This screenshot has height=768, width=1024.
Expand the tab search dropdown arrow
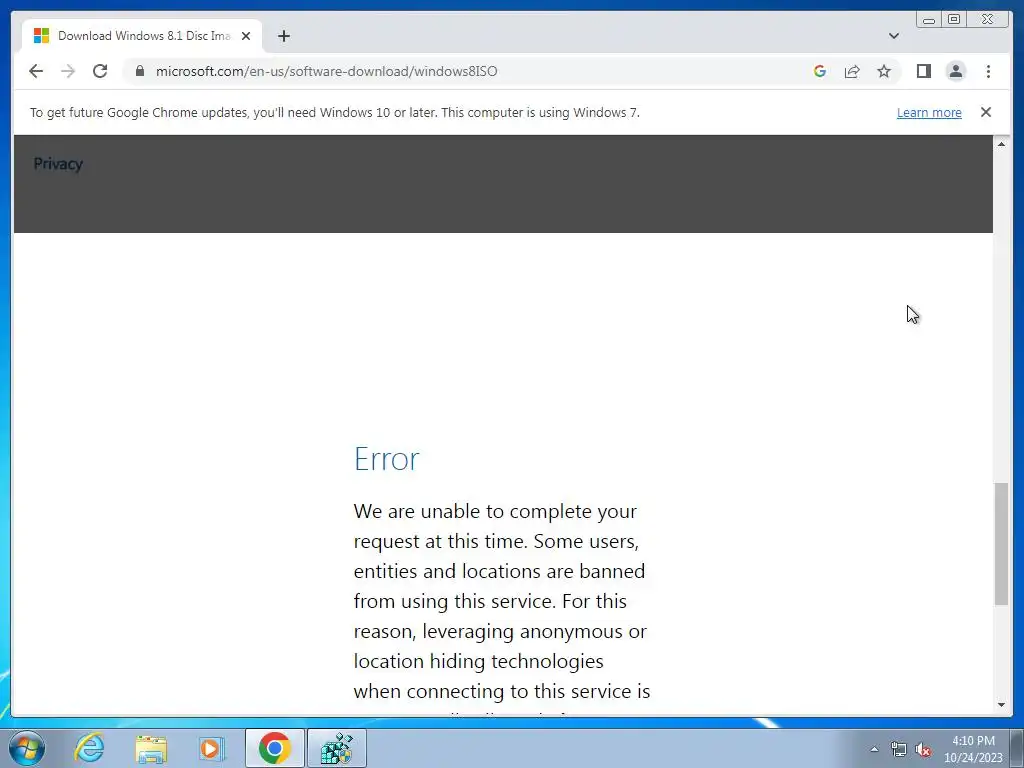point(894,36)
